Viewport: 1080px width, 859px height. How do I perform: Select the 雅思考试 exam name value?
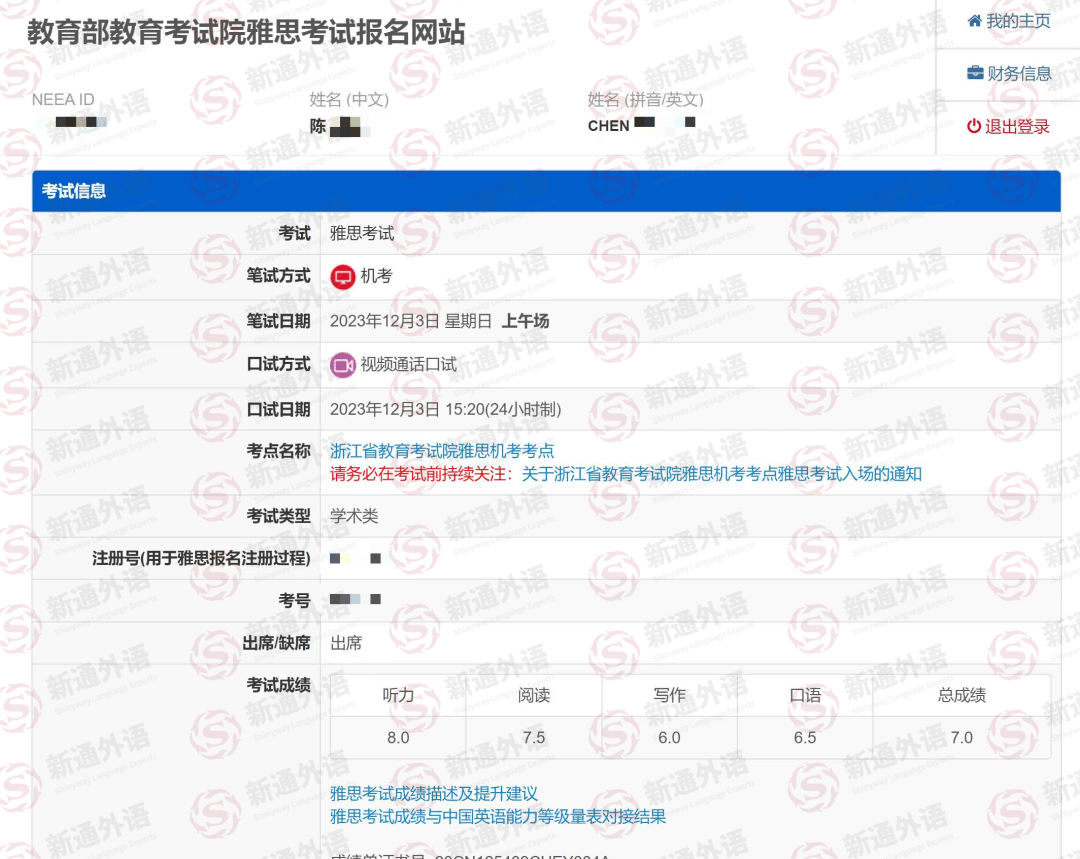coord(362,234)
